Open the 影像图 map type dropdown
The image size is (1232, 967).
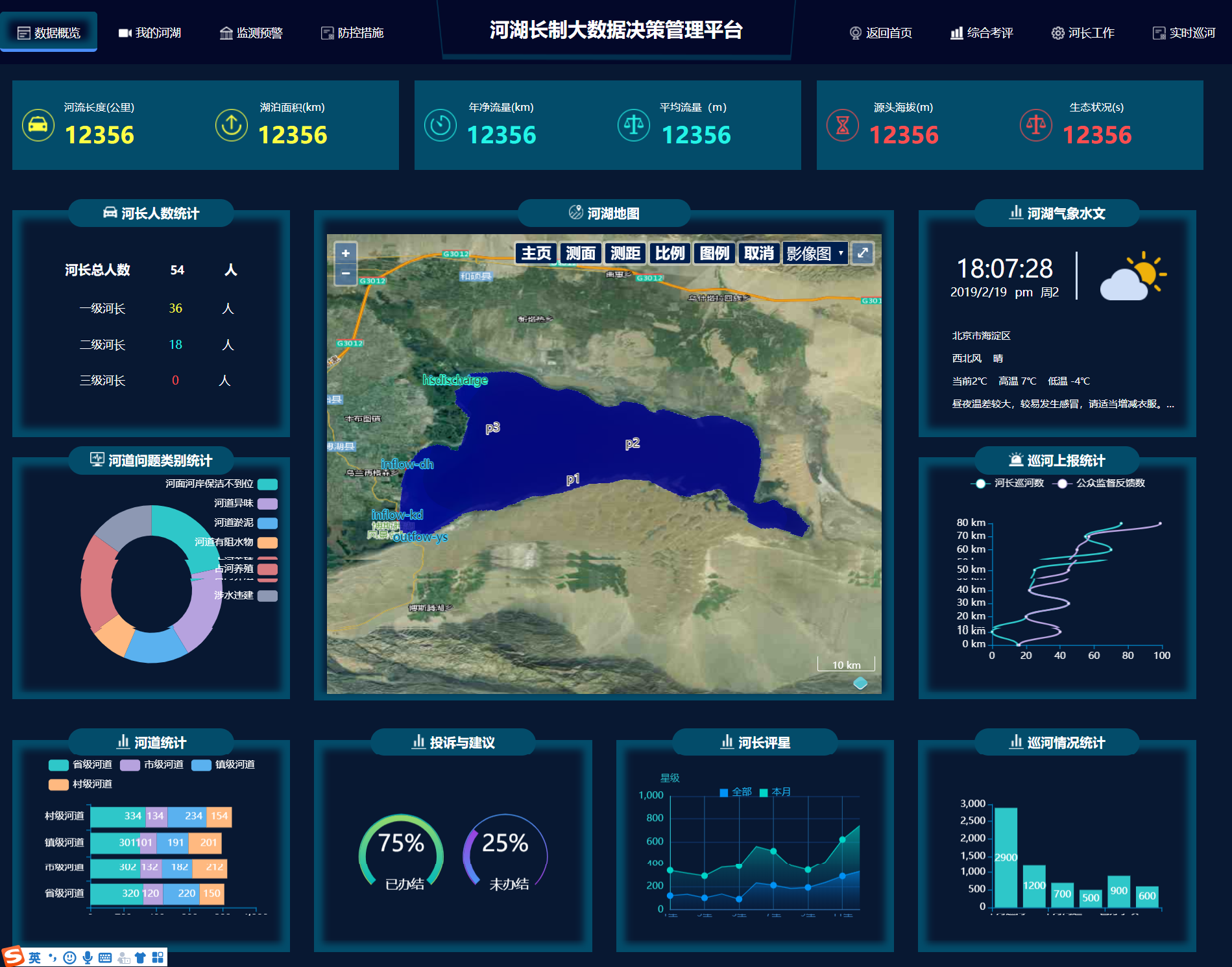(x=815, y=254)
